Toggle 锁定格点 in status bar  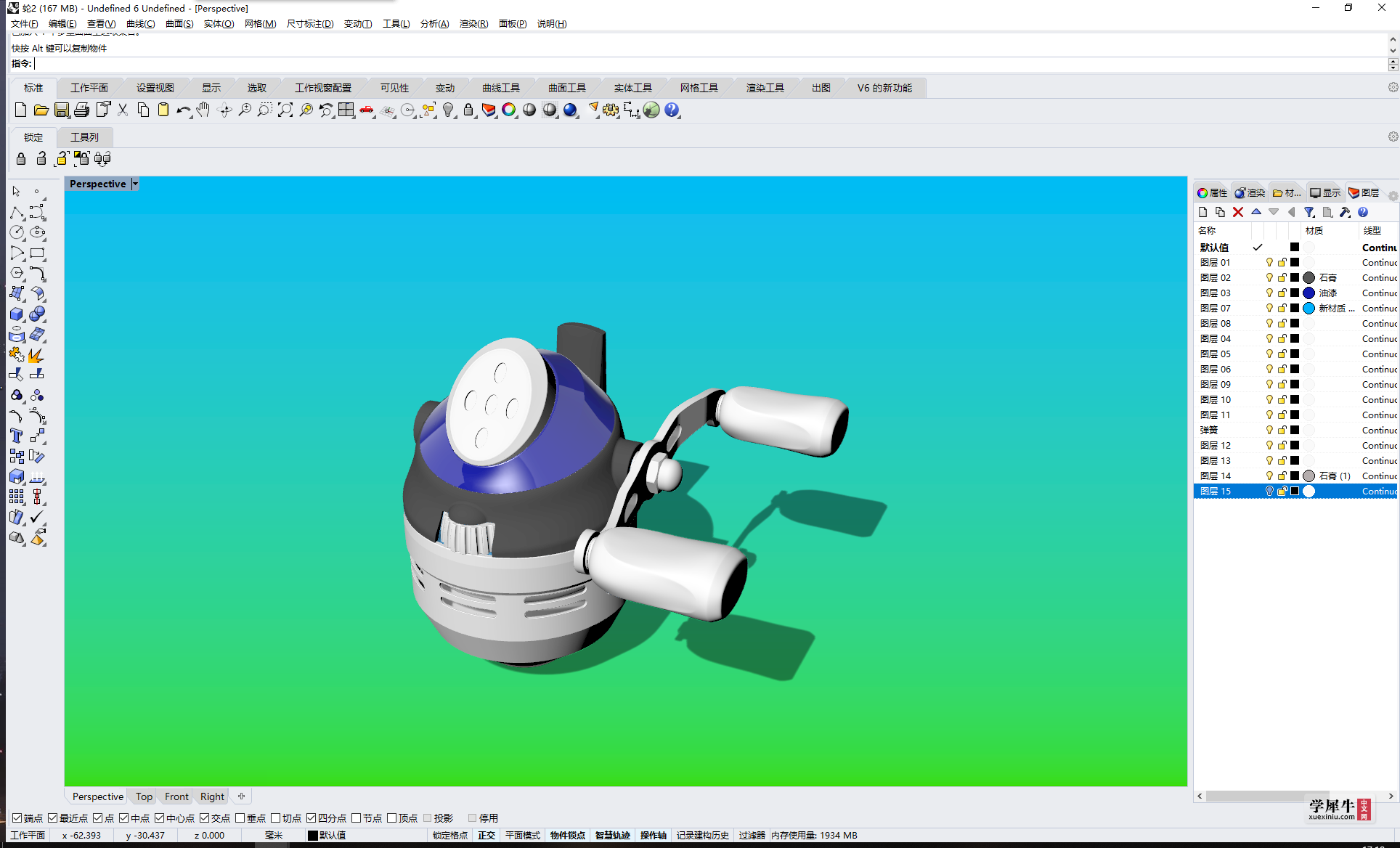click(x=450, y=836)
